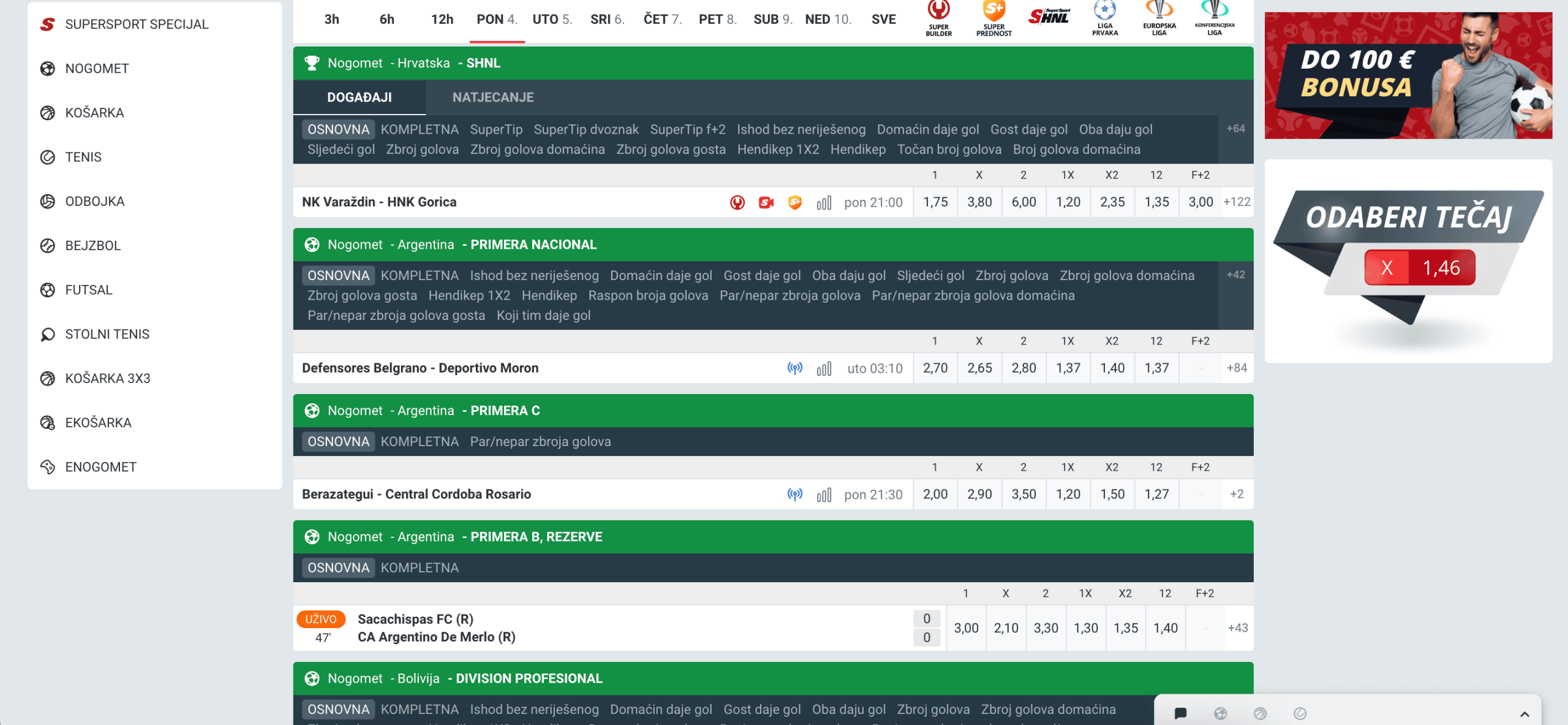The width and height of the screenshot is (1568, 725).
Task: Click the red X 1,46 odds button
Action: [x=1419, y=268]
